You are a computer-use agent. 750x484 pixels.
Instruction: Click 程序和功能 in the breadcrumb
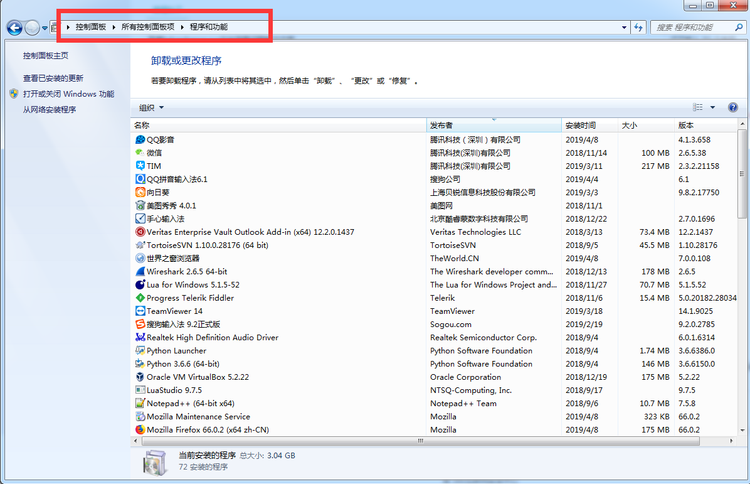[x=209, y=27]
